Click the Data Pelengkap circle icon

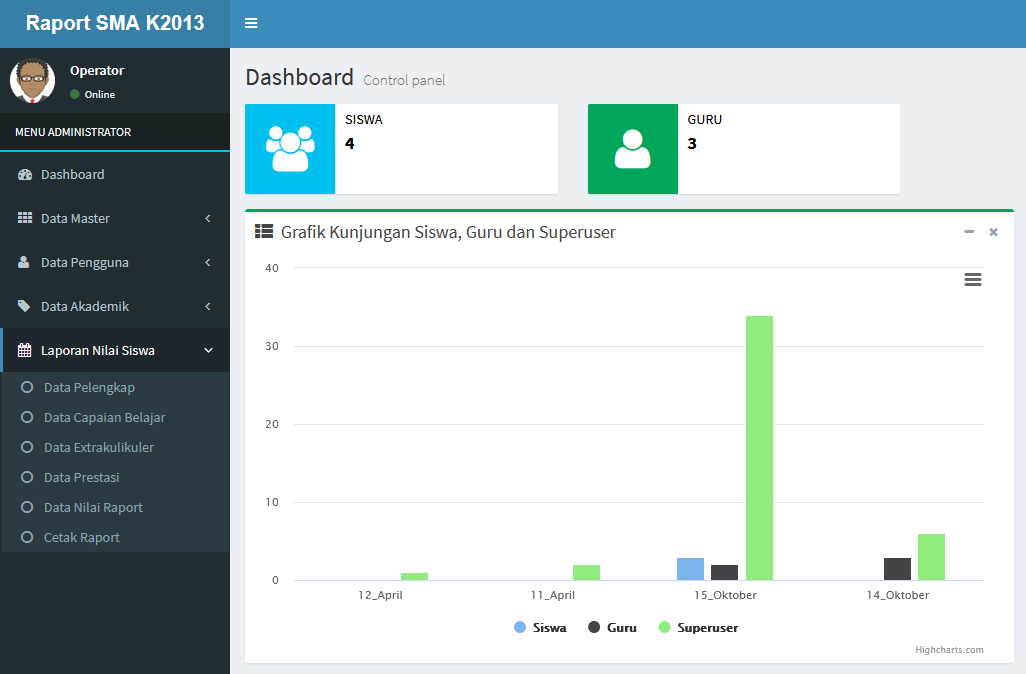pos(27,387)
